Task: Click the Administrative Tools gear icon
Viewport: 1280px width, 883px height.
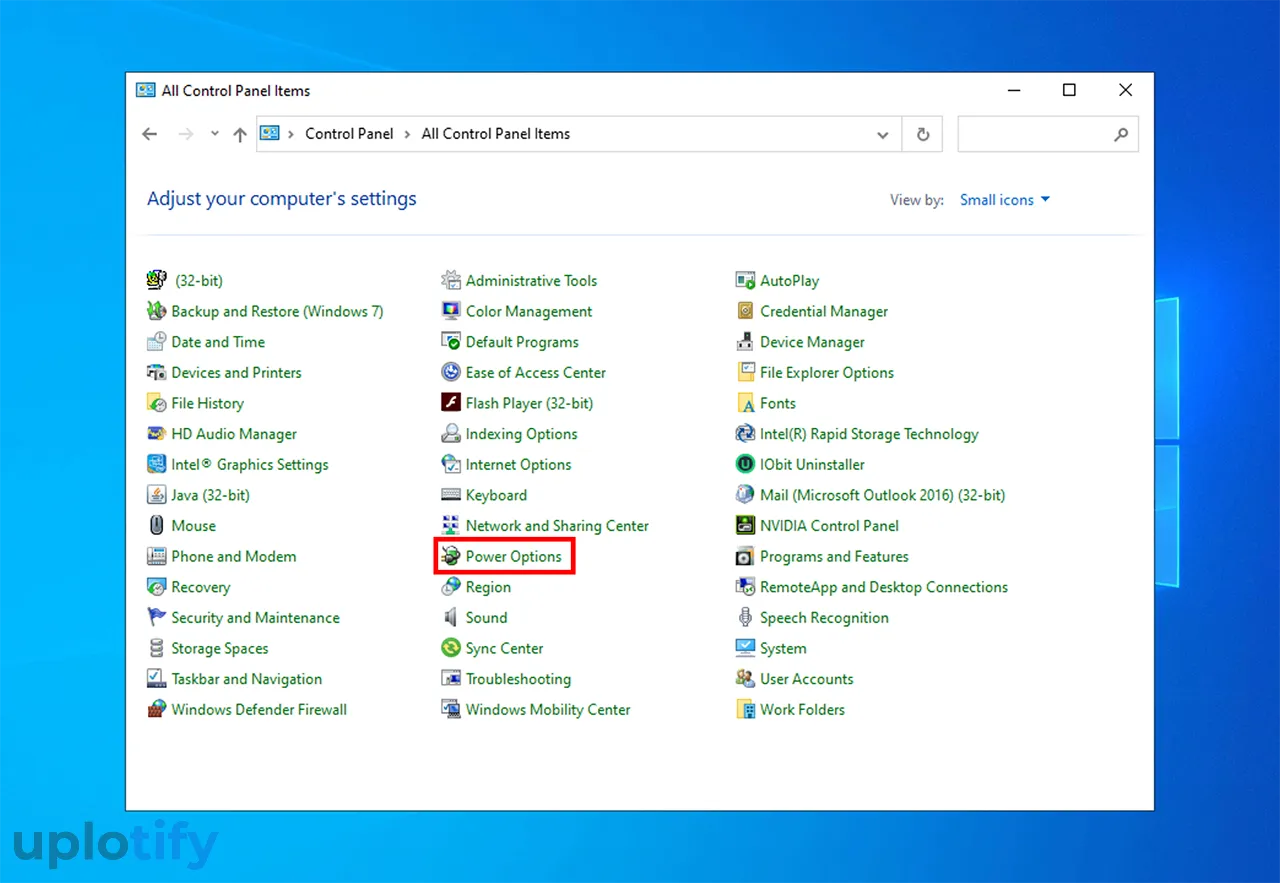Action: click(451, 281)
